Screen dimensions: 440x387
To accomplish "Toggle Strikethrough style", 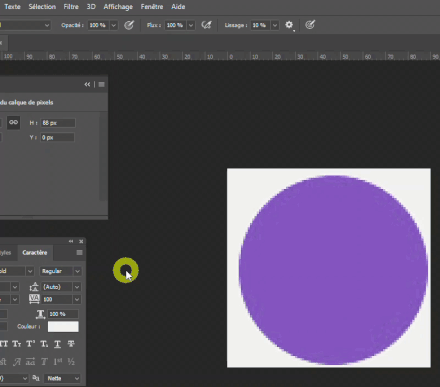I will click(71, 344).
